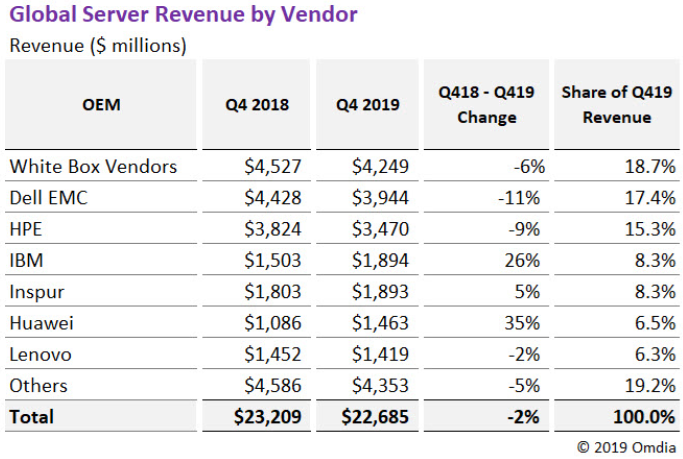Click the 5% change for Inspur
Screen dimensions: 683x459
coord(527,292)
